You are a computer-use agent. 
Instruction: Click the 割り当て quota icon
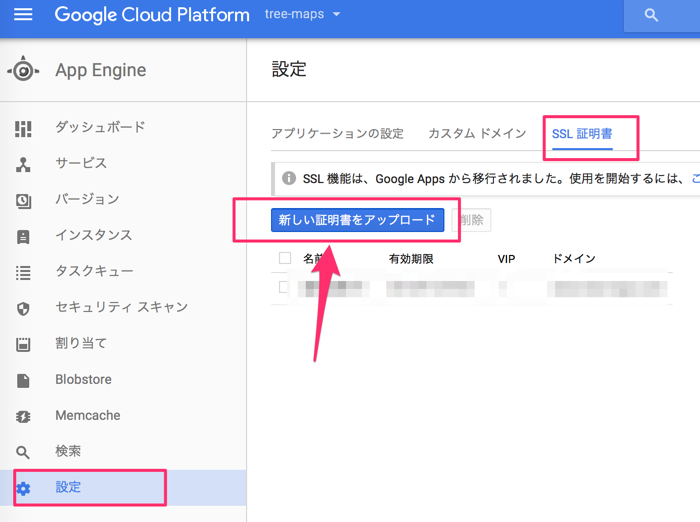(x=23, y=344)
